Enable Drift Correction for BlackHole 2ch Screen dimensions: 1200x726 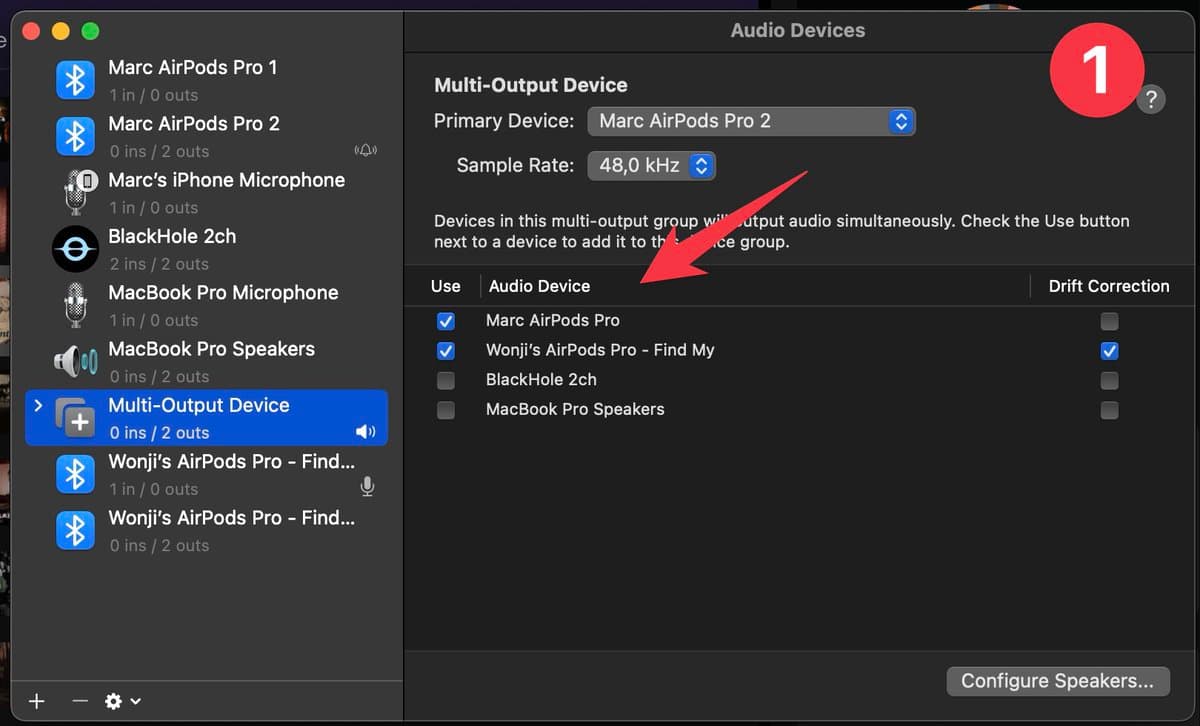1109,380
